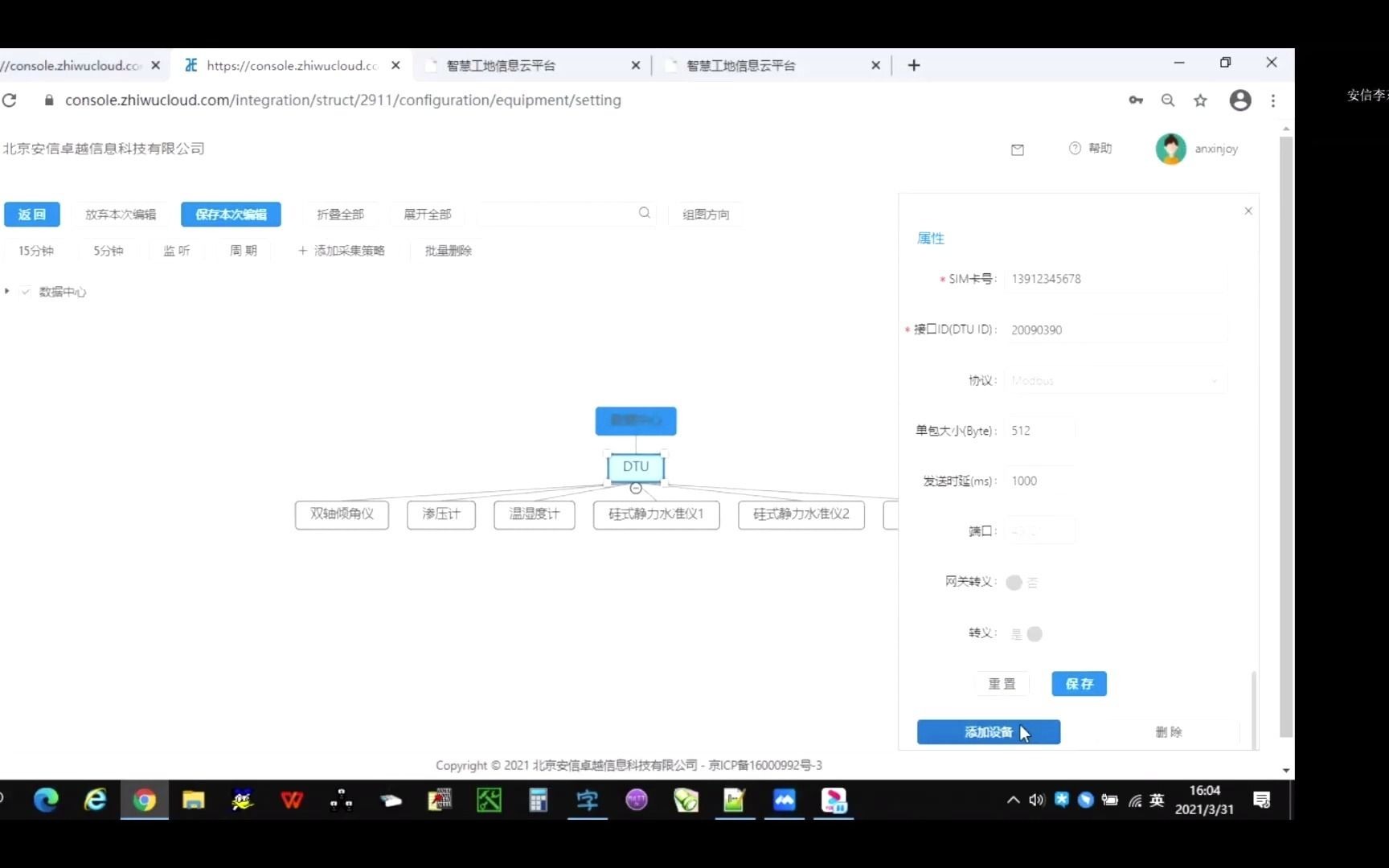Select the 硅式静力水准仪2 node
The height and width of the screenshot is (868, 1389).
(801, 514)
